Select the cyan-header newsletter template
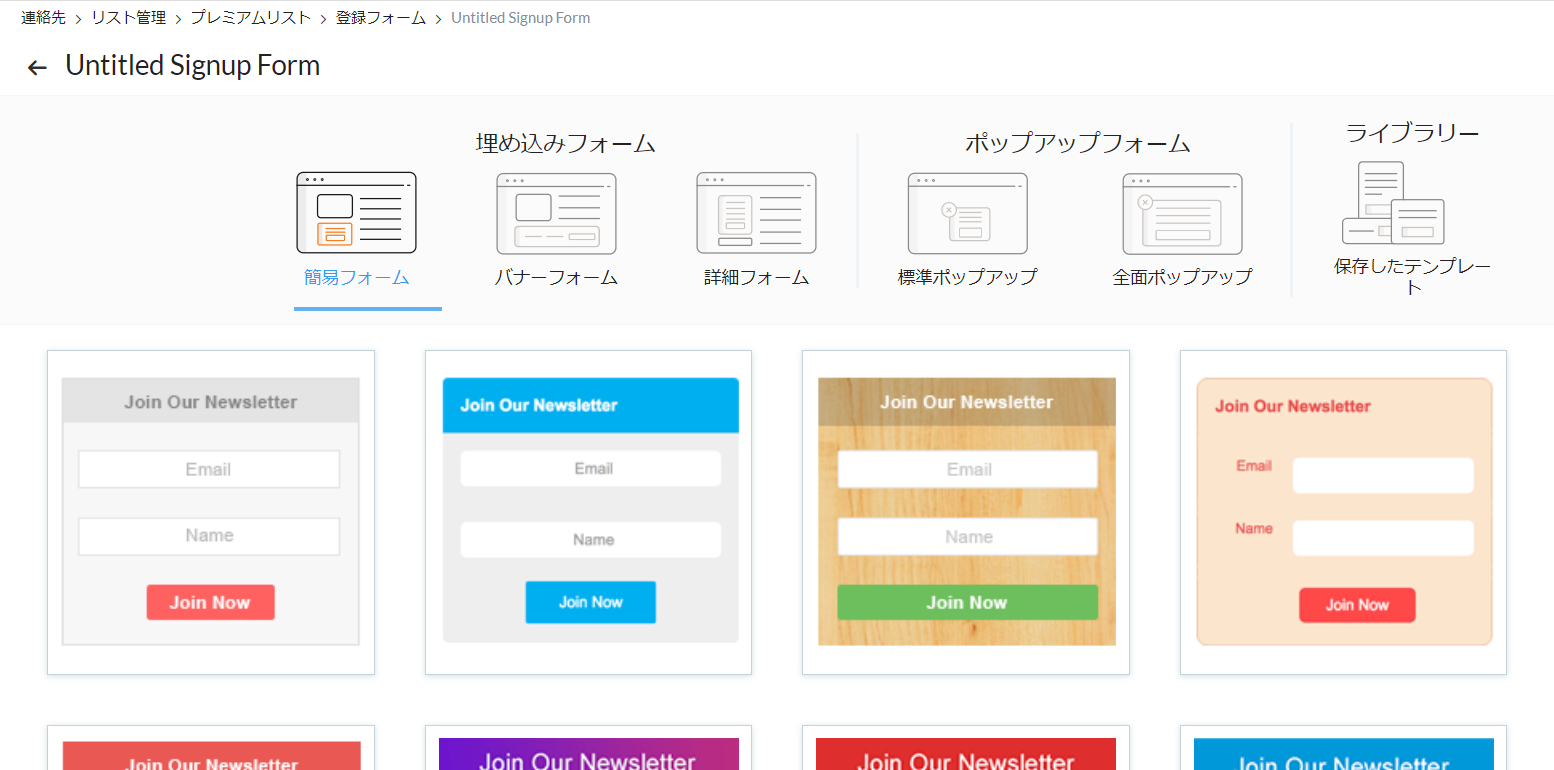 pyautogui.click(x=588, y=512)
